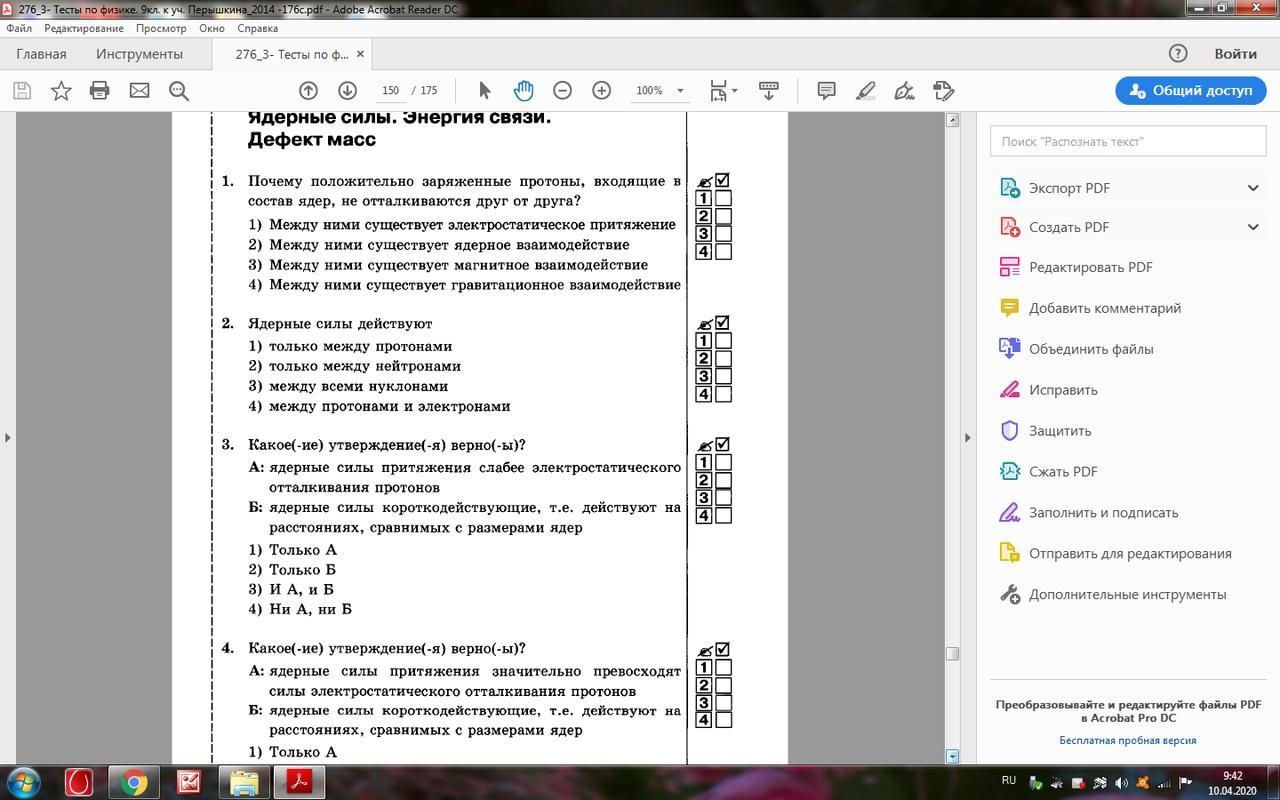1280x800 pixels.
Task: Click the Поиск Распознать текст search field
Action: click(x=1127, y=141)
